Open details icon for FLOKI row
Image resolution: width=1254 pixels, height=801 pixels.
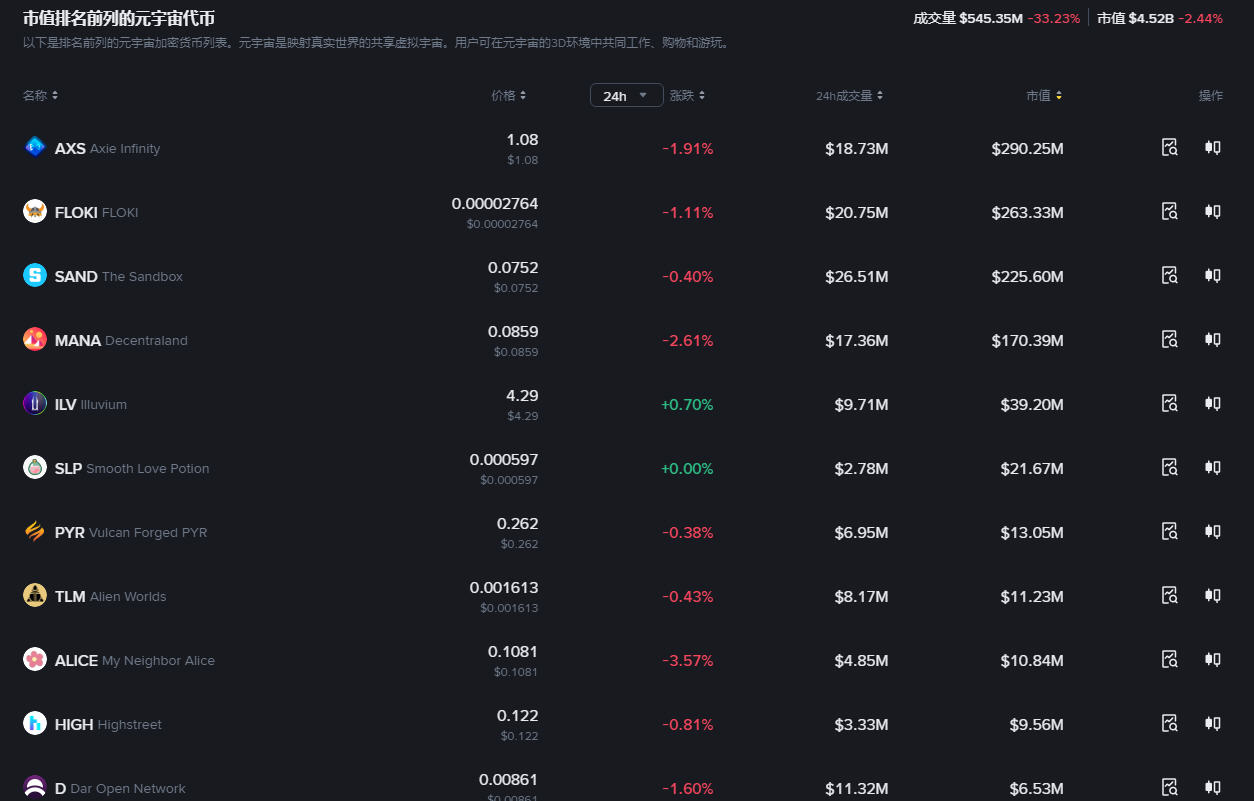tap(1170, 211)
